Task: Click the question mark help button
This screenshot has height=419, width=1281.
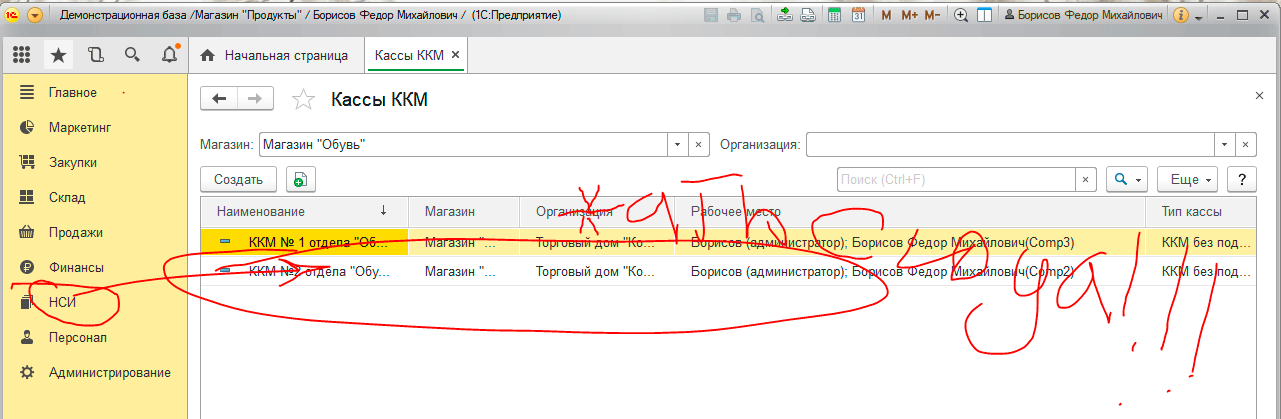Action: click(x=1241, y=179)
